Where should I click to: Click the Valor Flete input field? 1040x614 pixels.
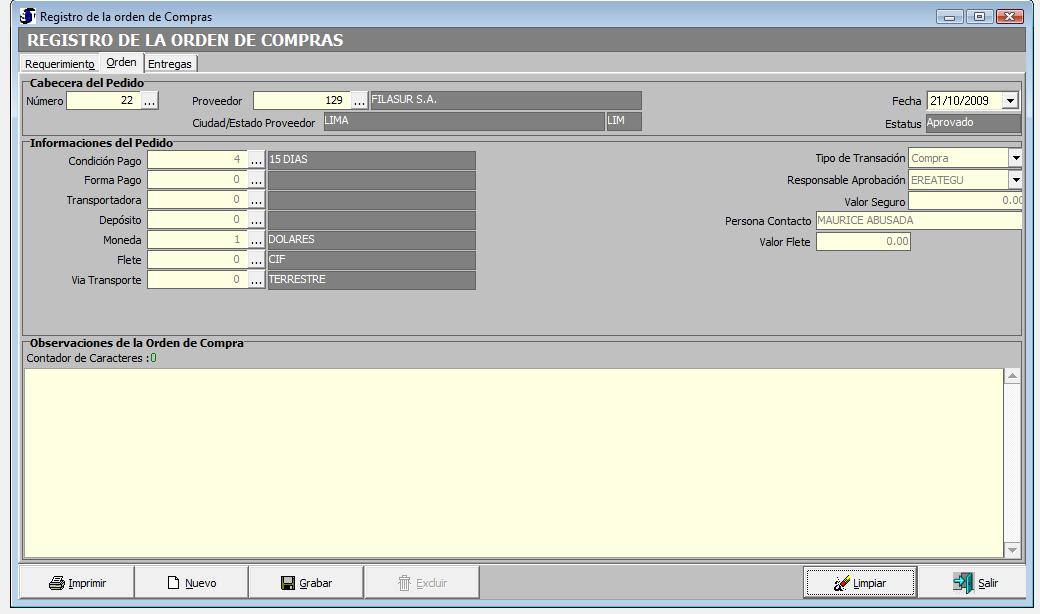pos(863,242)
